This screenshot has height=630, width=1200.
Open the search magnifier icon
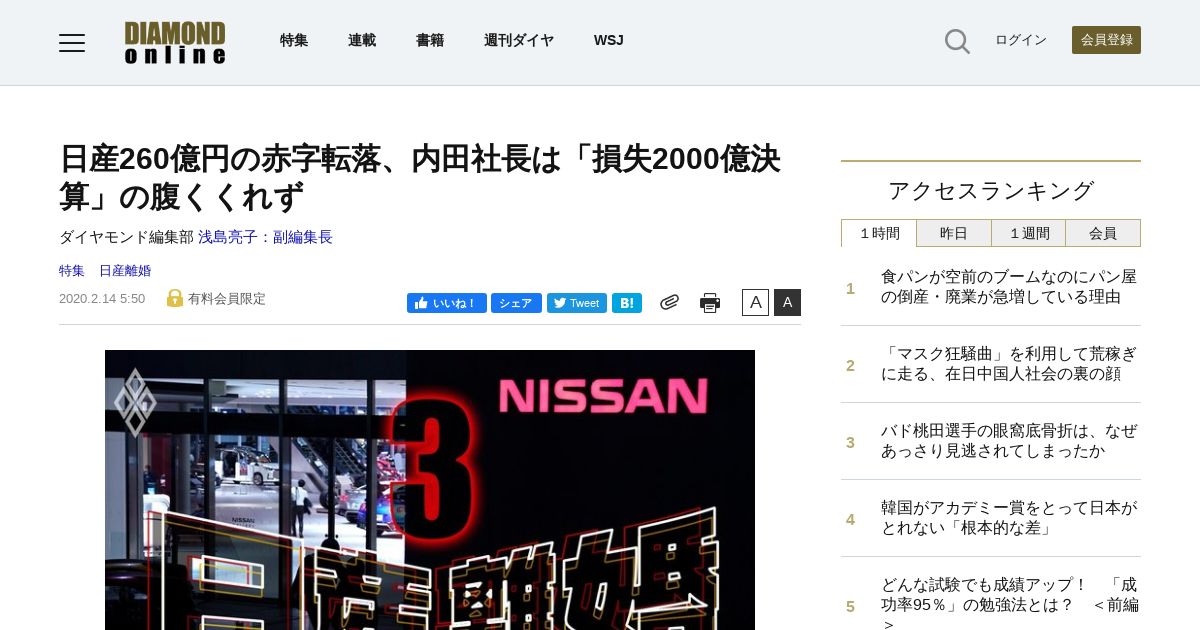pos(957,41)
